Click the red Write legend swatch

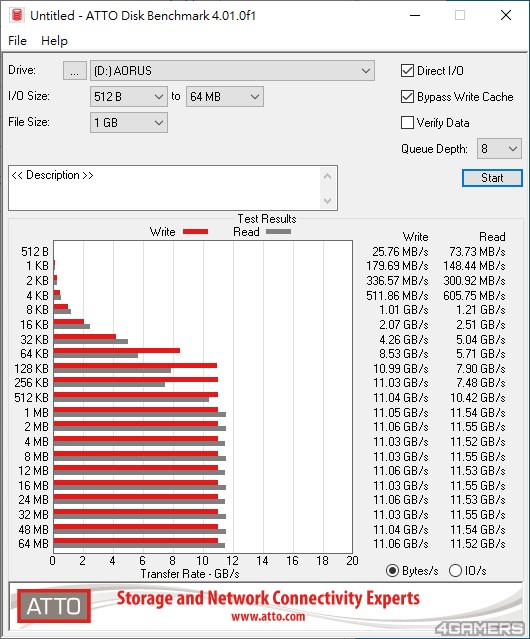pos(196,232)
